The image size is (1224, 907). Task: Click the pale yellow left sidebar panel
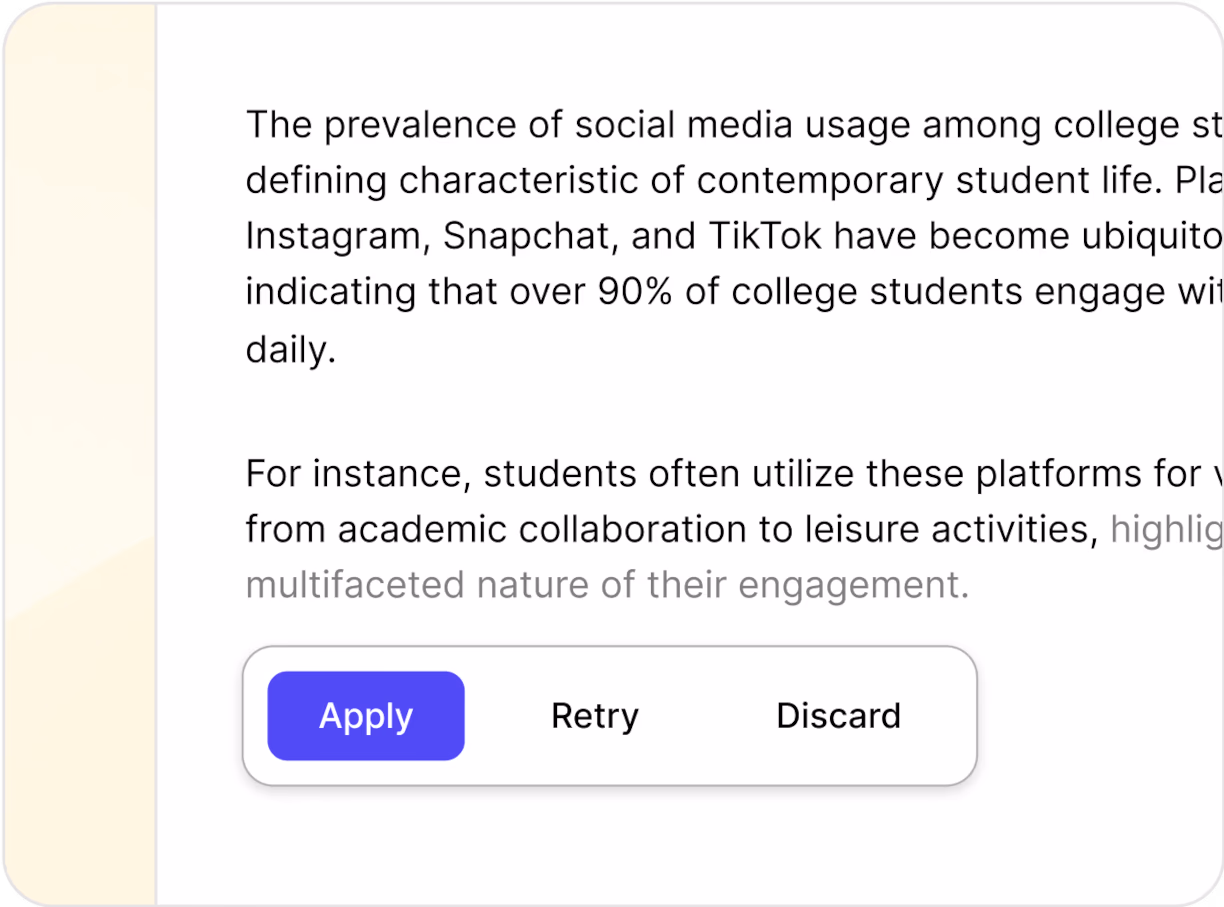point(78,450)
